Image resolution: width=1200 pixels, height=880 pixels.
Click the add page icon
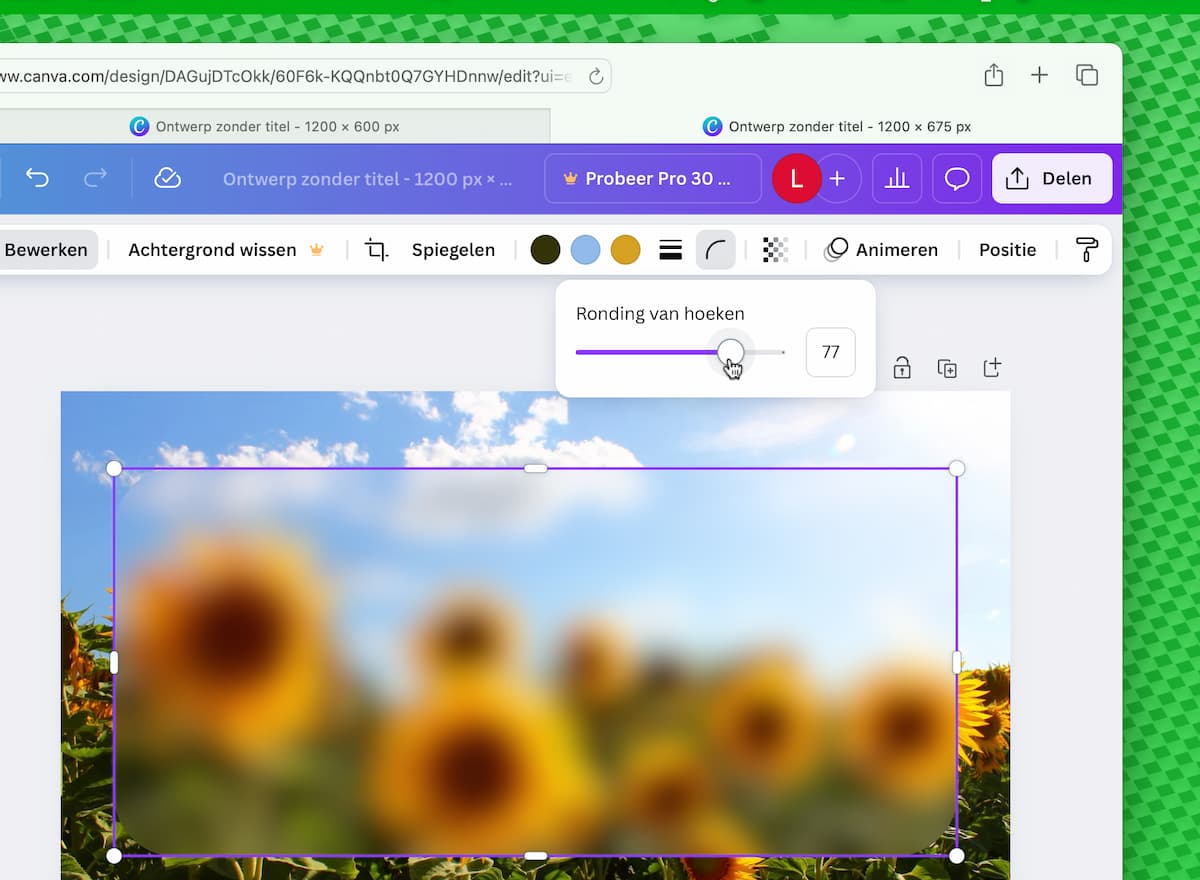tap(992, 368)
